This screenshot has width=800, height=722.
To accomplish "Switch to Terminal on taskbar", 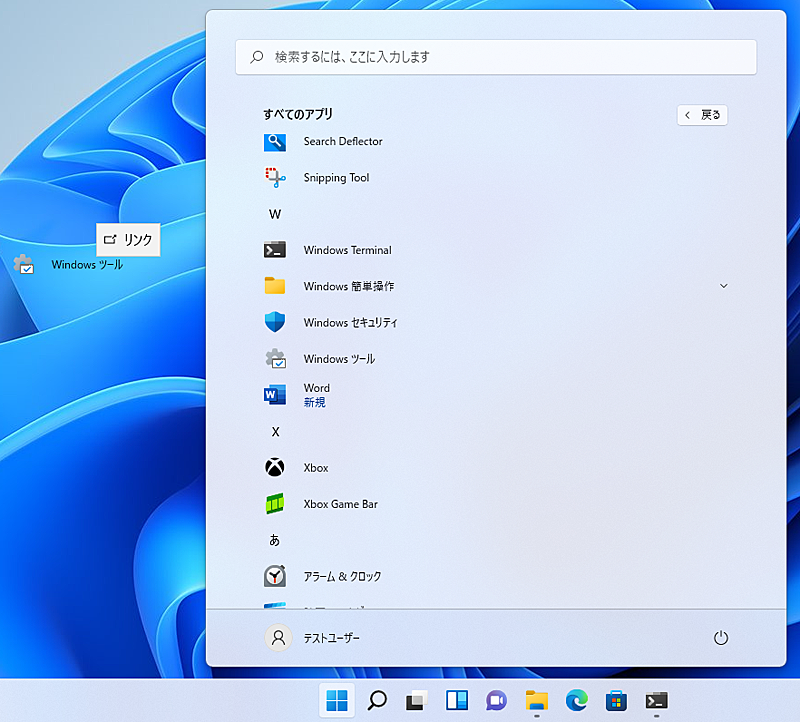I will [x=656, y=701].
